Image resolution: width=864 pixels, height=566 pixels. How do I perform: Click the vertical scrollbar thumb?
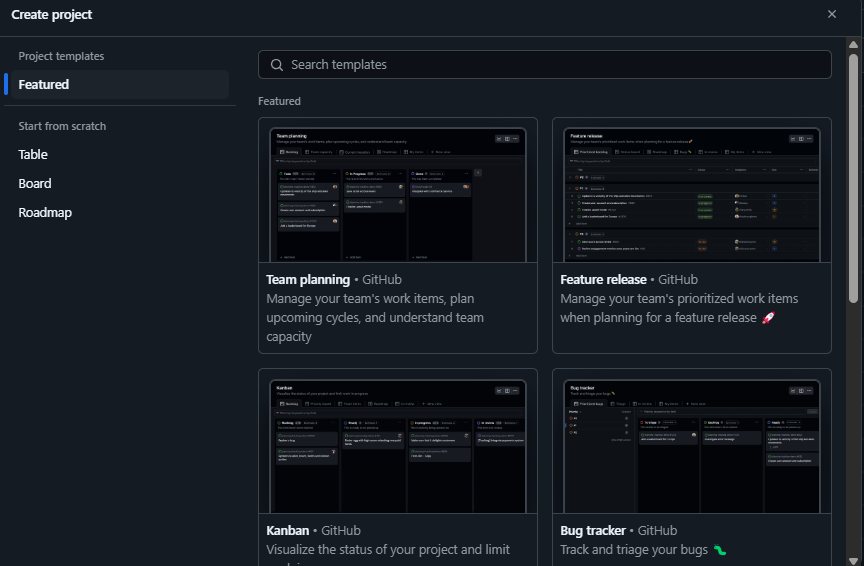[x=853, y=178]
